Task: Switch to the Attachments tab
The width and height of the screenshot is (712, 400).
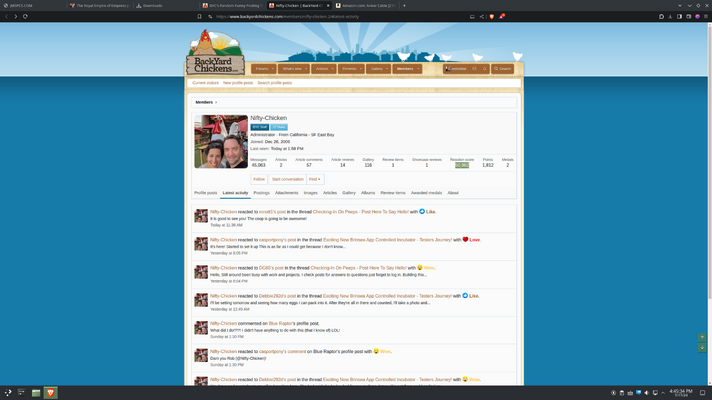Action: point(287,193)
